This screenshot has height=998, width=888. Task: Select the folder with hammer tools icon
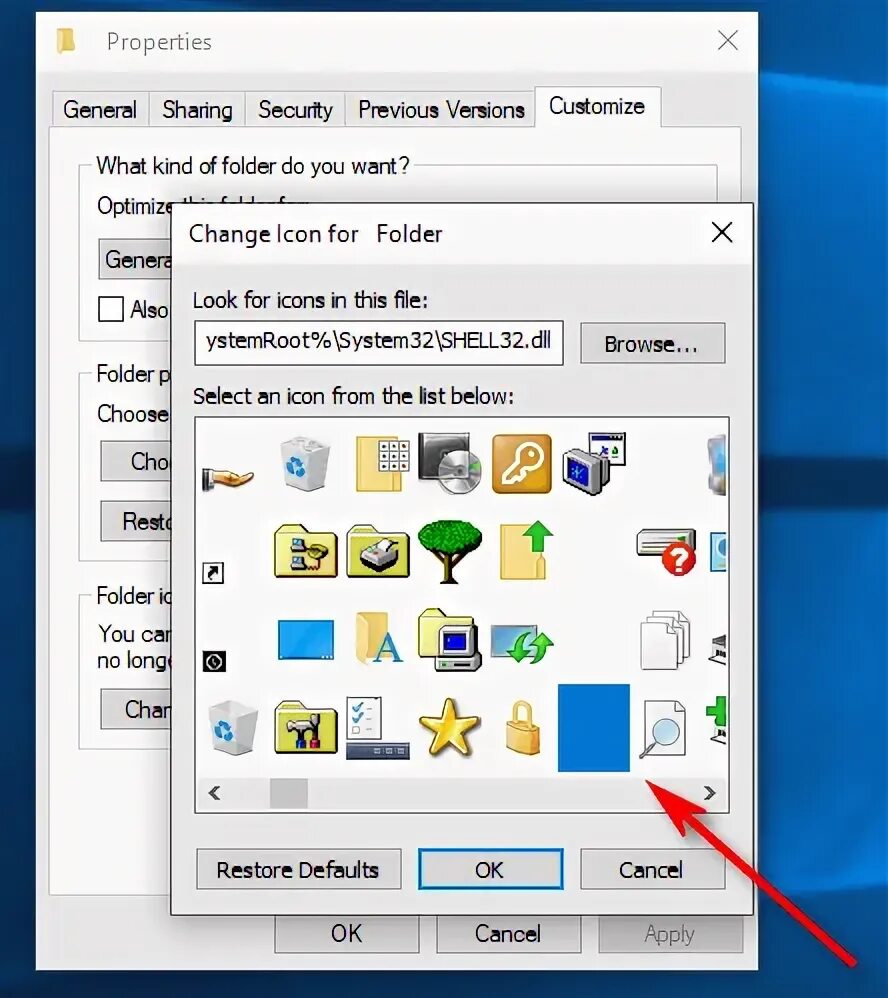coord(306,727)
